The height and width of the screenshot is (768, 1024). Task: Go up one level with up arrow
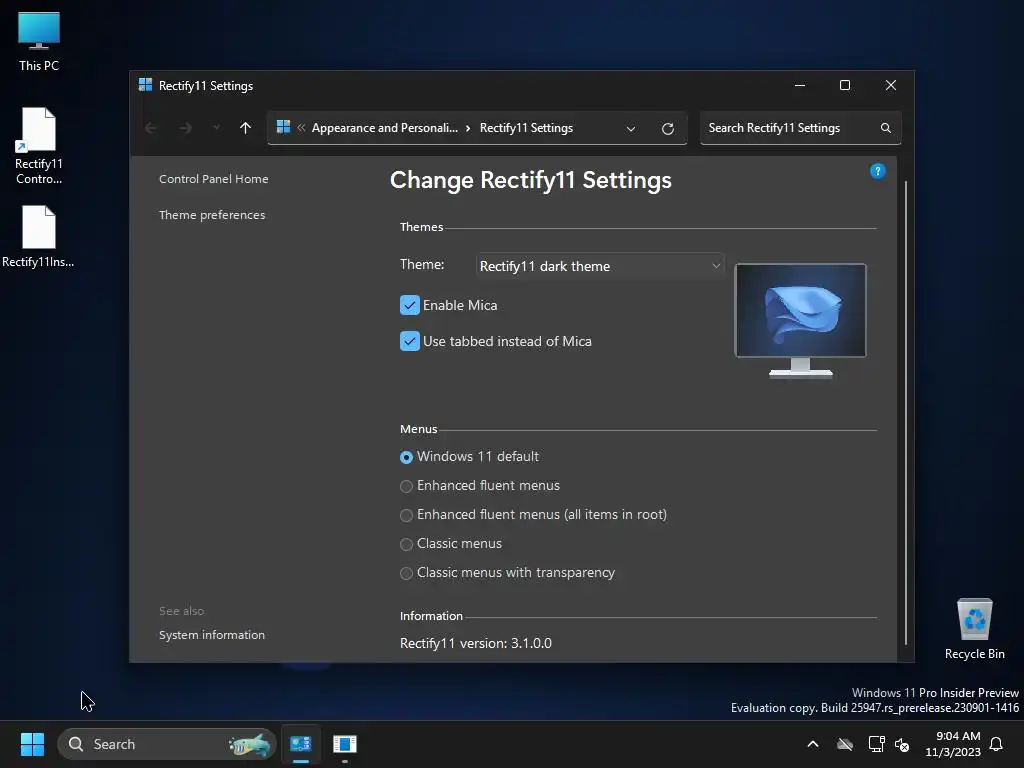click(245, 128)
